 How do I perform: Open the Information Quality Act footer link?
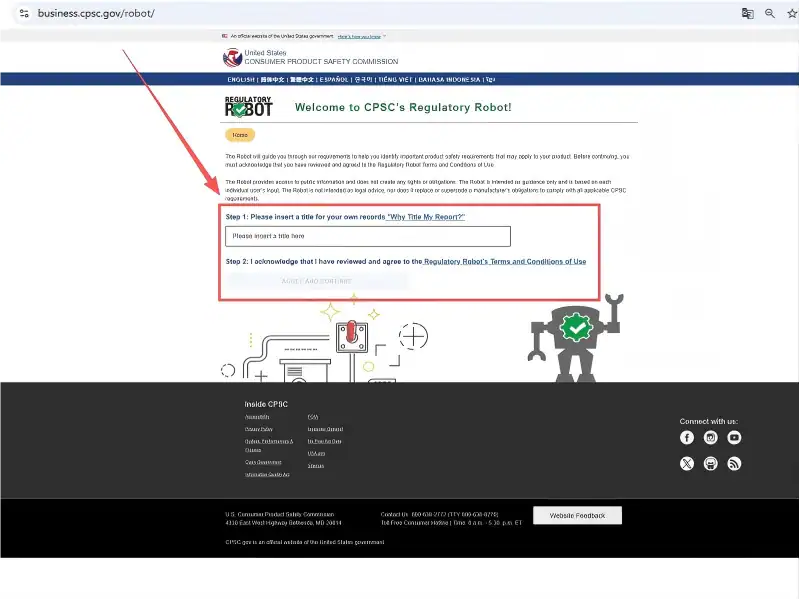pyautogui.click(x=267, y=474)
